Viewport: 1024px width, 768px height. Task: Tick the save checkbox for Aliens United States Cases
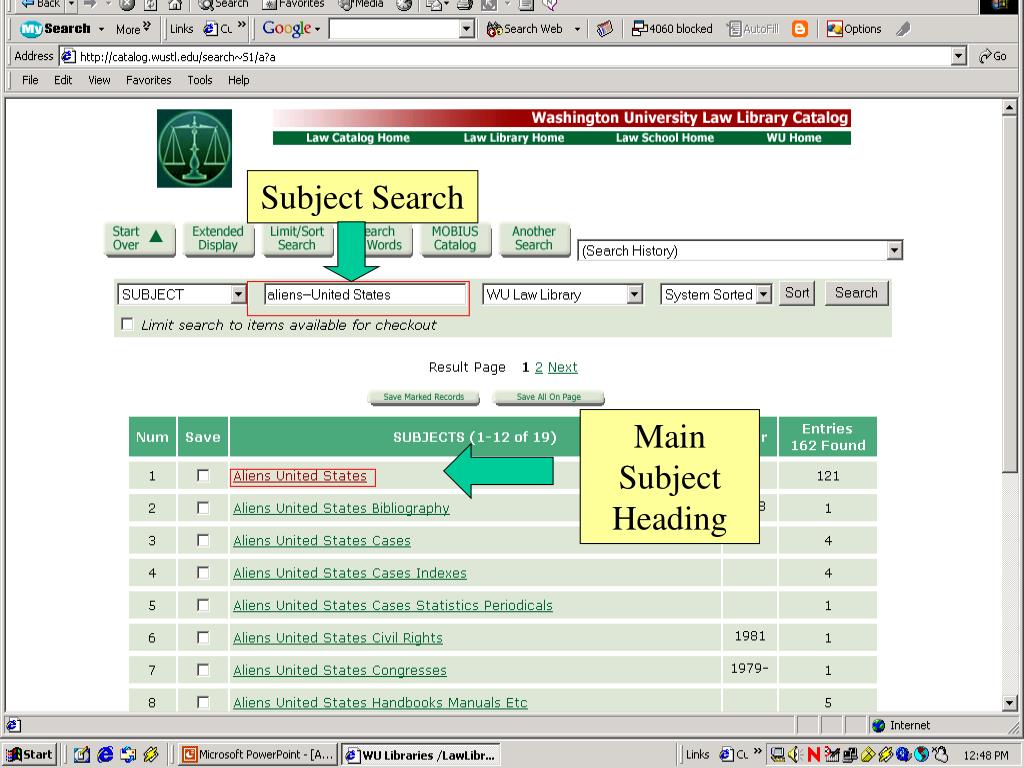(203, 540)
